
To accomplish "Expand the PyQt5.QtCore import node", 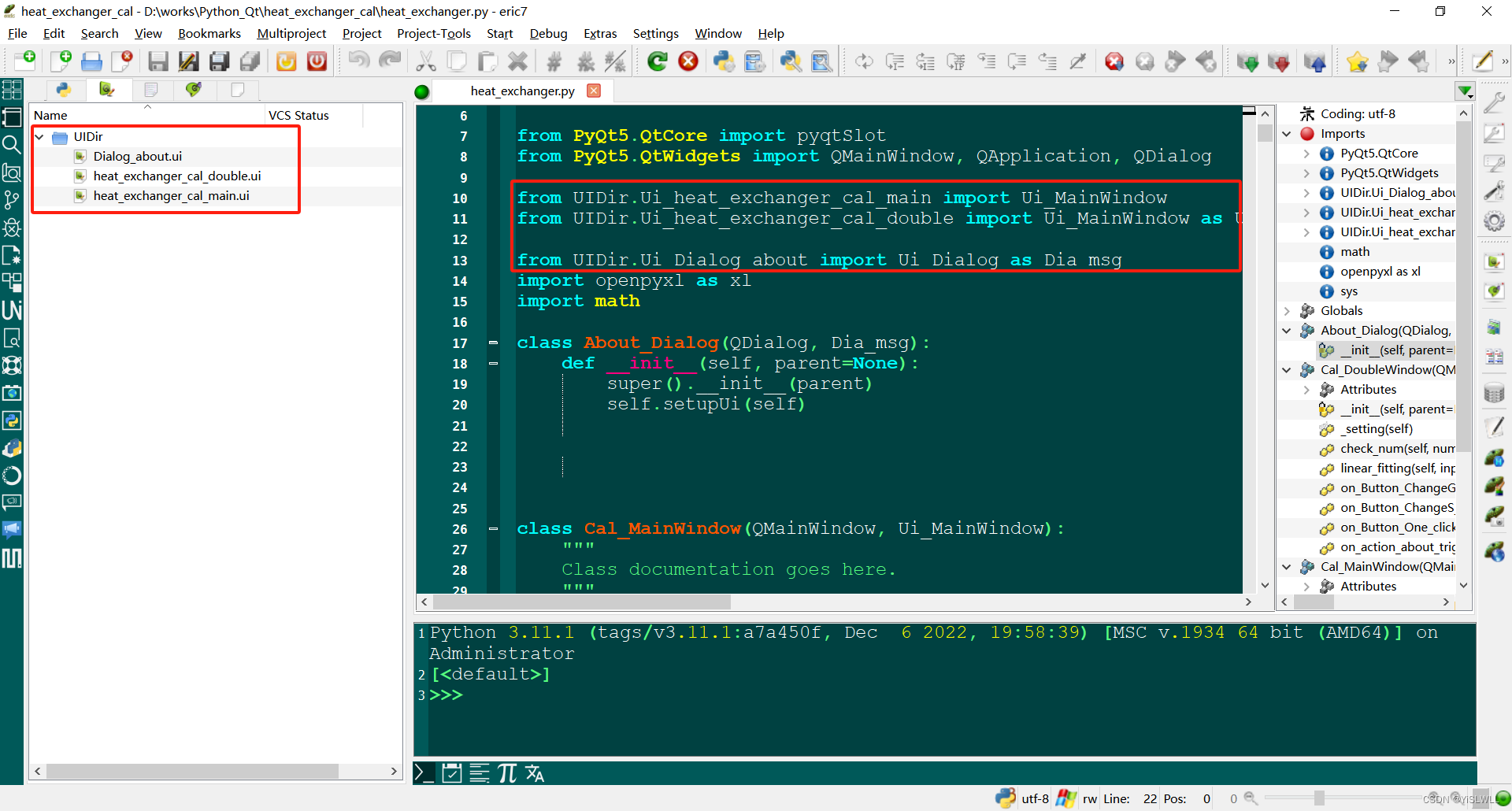I will (1306, 154).
